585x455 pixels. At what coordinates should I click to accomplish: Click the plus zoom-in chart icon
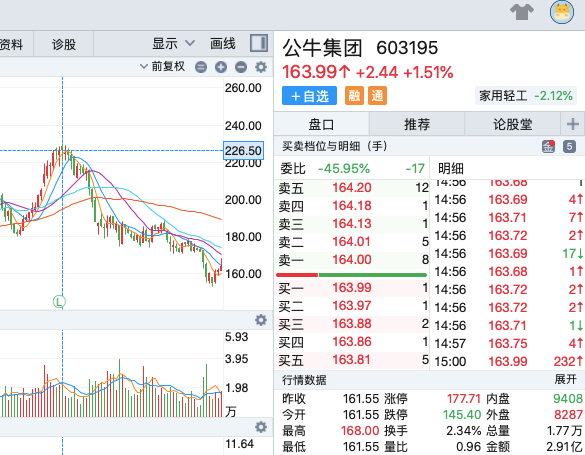(221, 67)
